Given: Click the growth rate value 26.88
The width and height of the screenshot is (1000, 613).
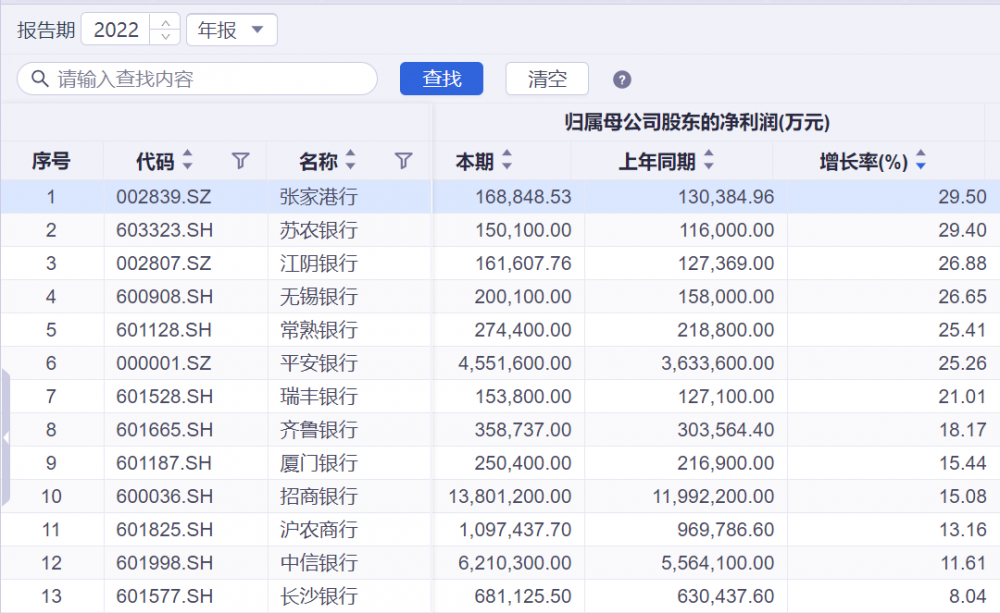Looking at the screenshot, I should (x=962, y=263).
